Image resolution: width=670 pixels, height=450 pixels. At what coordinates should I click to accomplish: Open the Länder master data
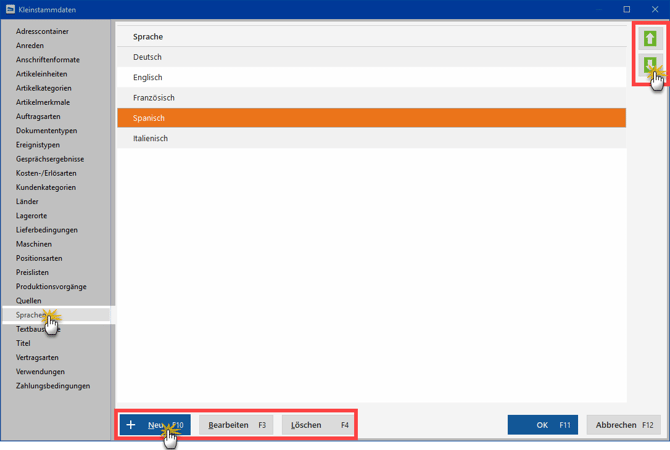(27, 201)
